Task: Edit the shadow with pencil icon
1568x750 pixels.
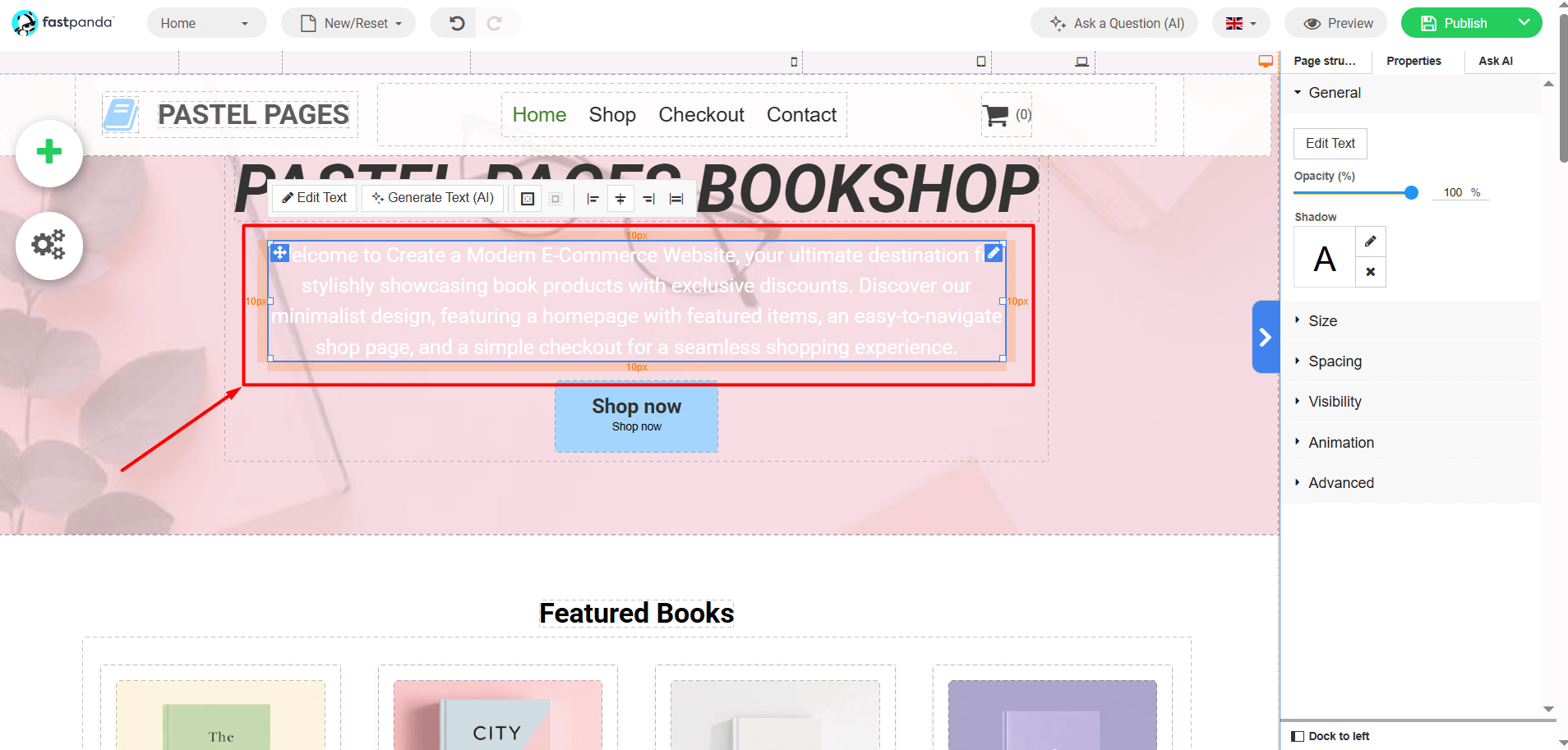Action: (x=1370, y=242)
